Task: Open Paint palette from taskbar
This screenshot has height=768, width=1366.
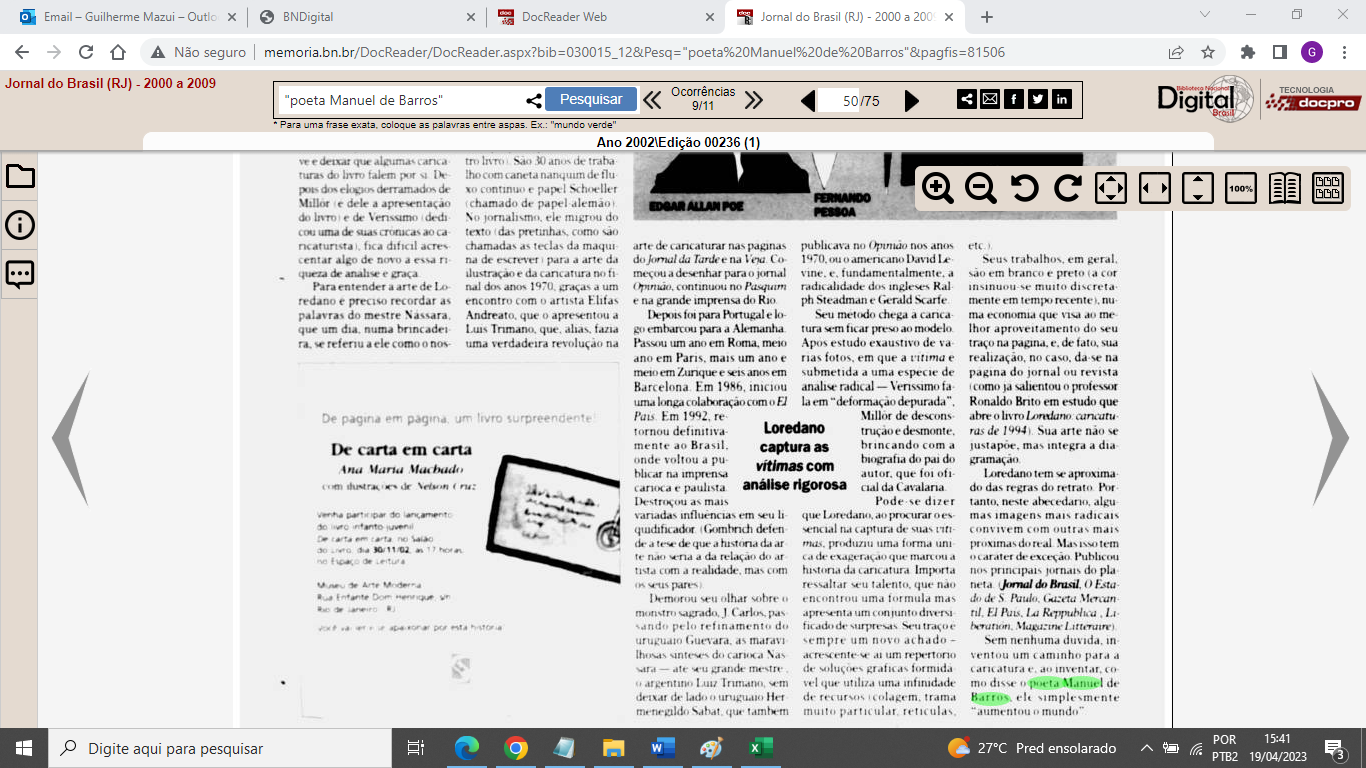Action: (711, 748)
